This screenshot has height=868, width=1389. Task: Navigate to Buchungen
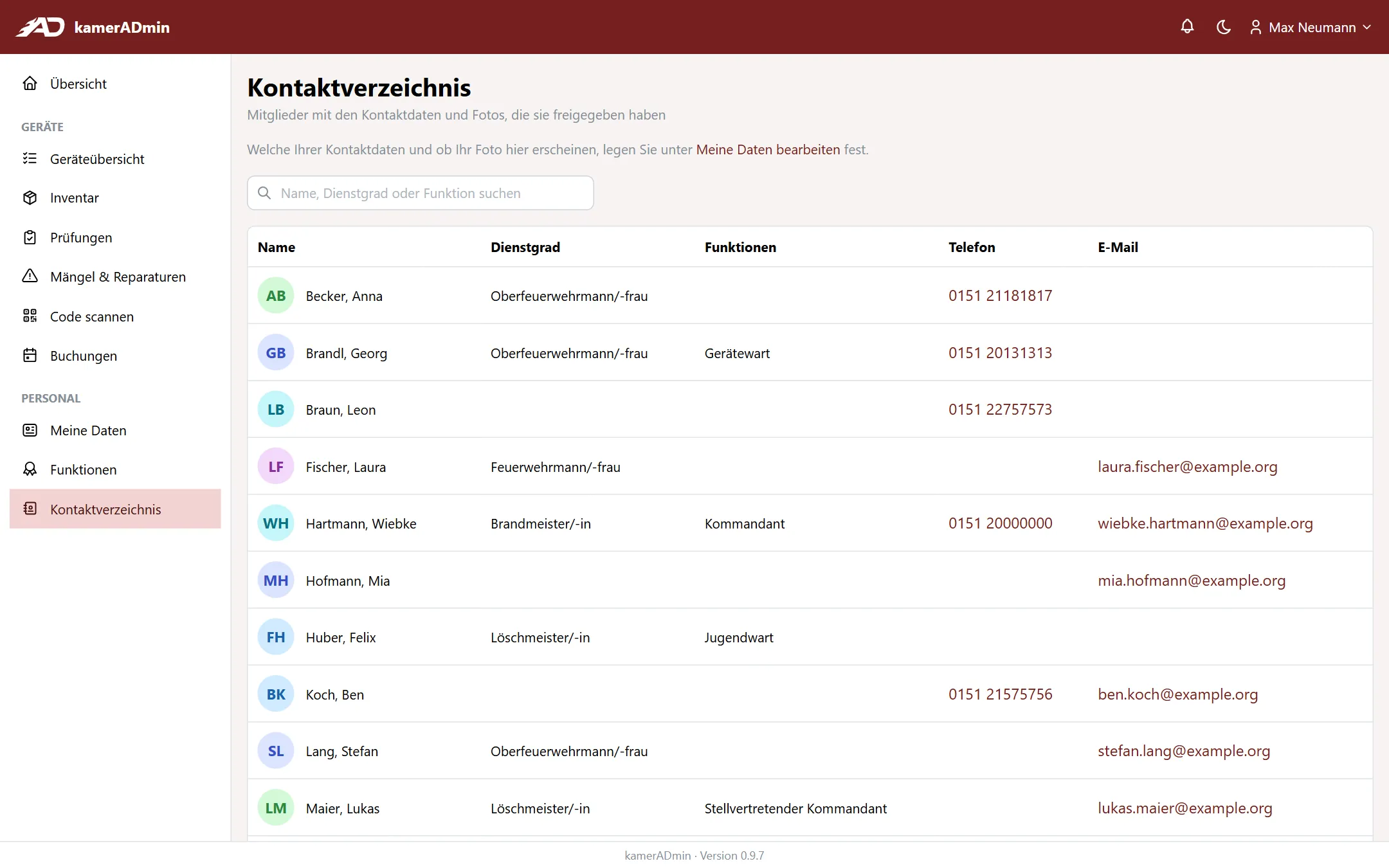coord(115,356)
